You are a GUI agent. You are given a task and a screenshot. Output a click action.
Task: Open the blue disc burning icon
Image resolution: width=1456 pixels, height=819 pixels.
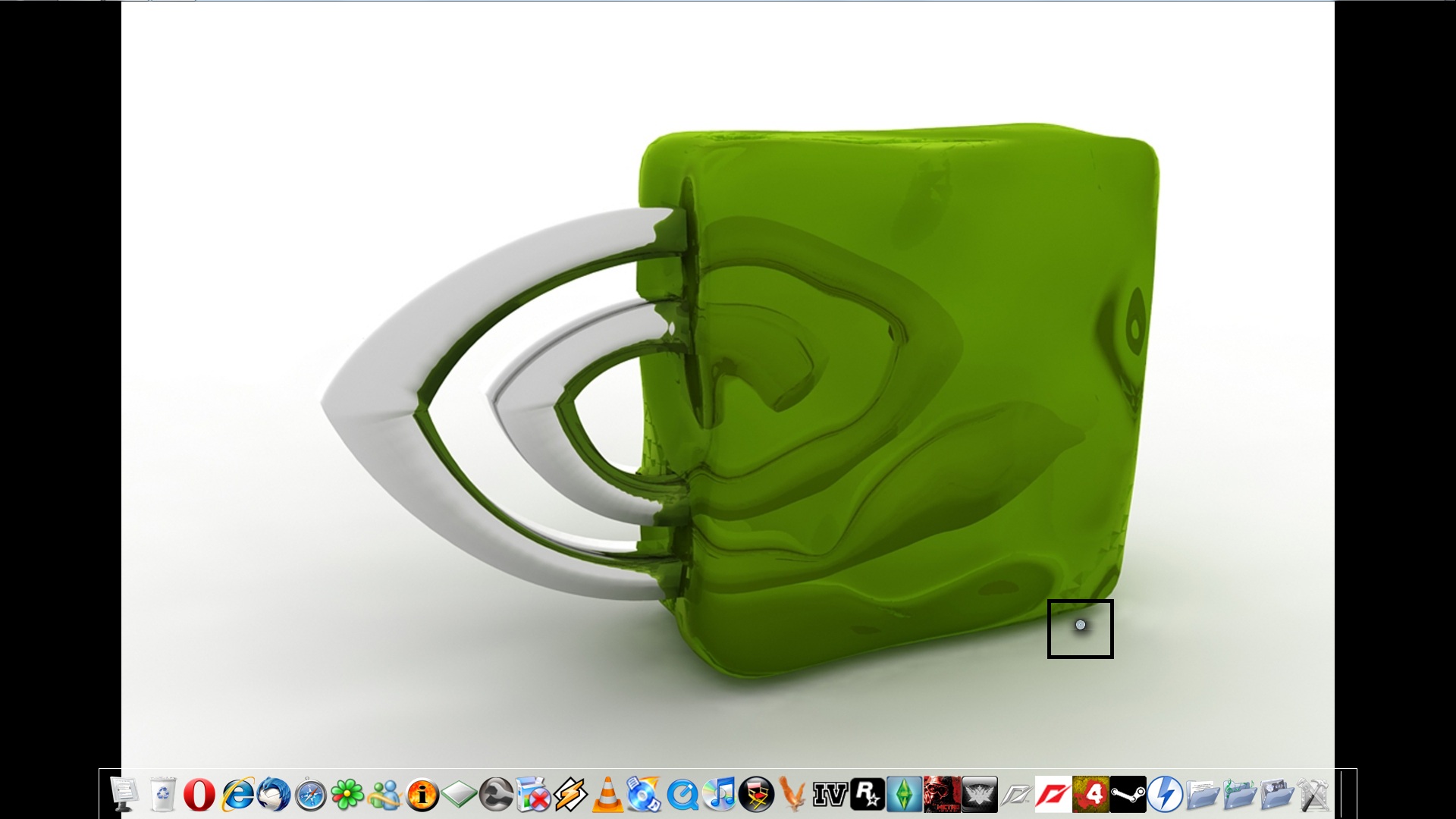pos(645,794)
